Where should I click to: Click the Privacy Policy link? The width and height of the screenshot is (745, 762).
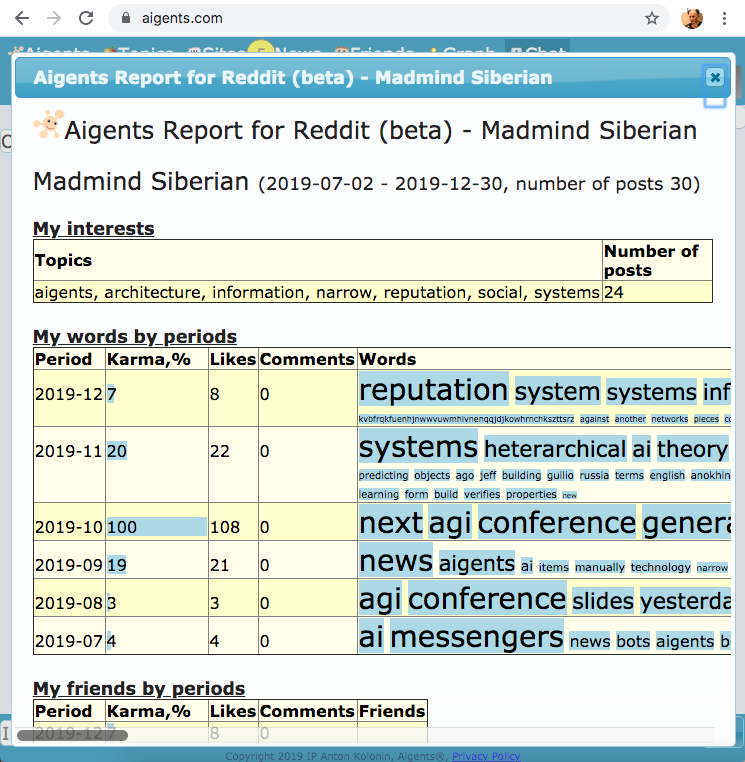(x=486, y=756)
